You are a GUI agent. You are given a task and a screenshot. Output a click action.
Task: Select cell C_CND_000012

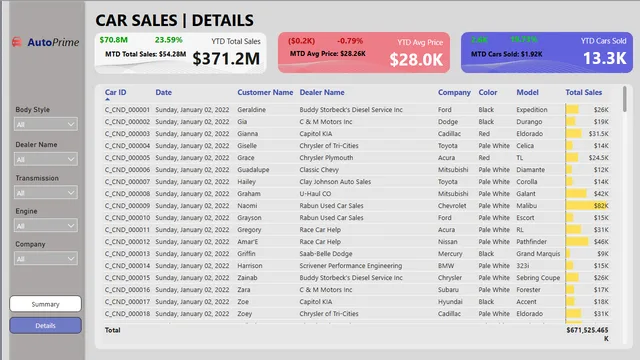click(x=127, y=242)
